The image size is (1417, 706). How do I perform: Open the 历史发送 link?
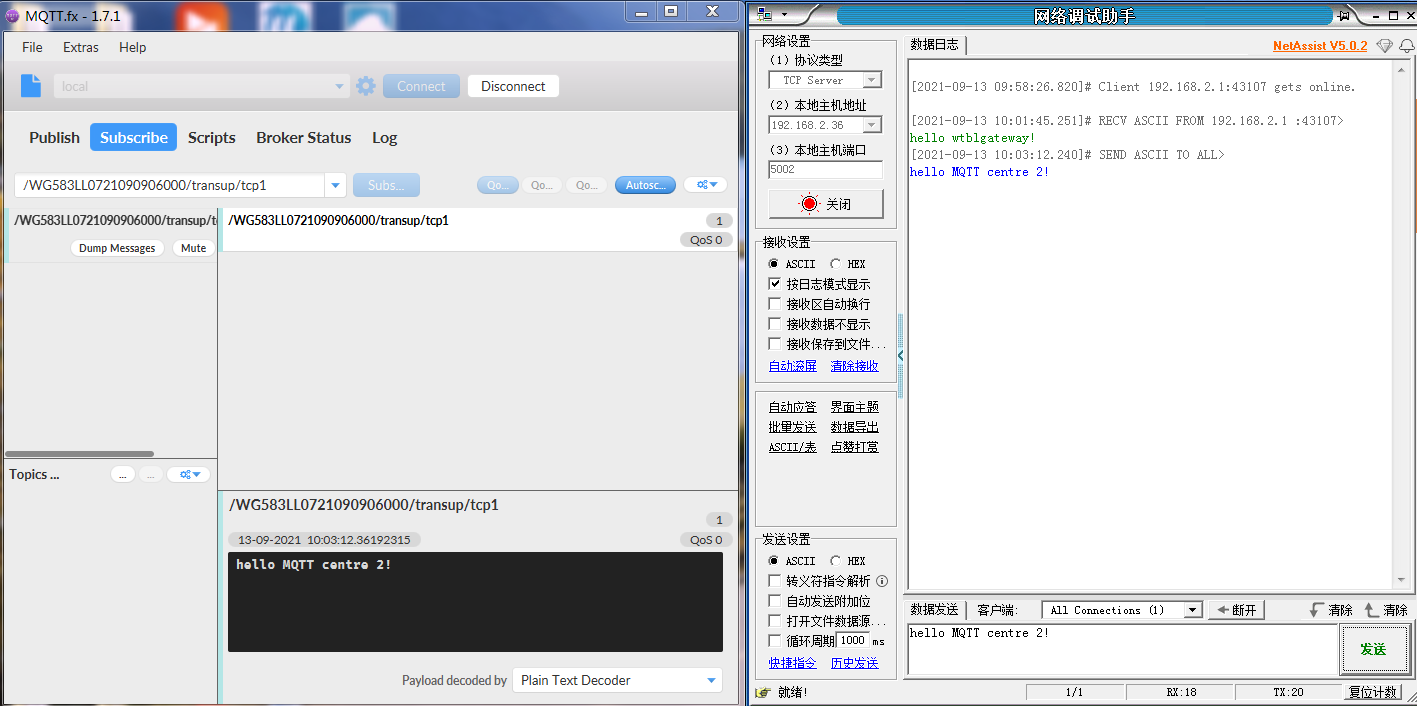(x=855, y=663)
